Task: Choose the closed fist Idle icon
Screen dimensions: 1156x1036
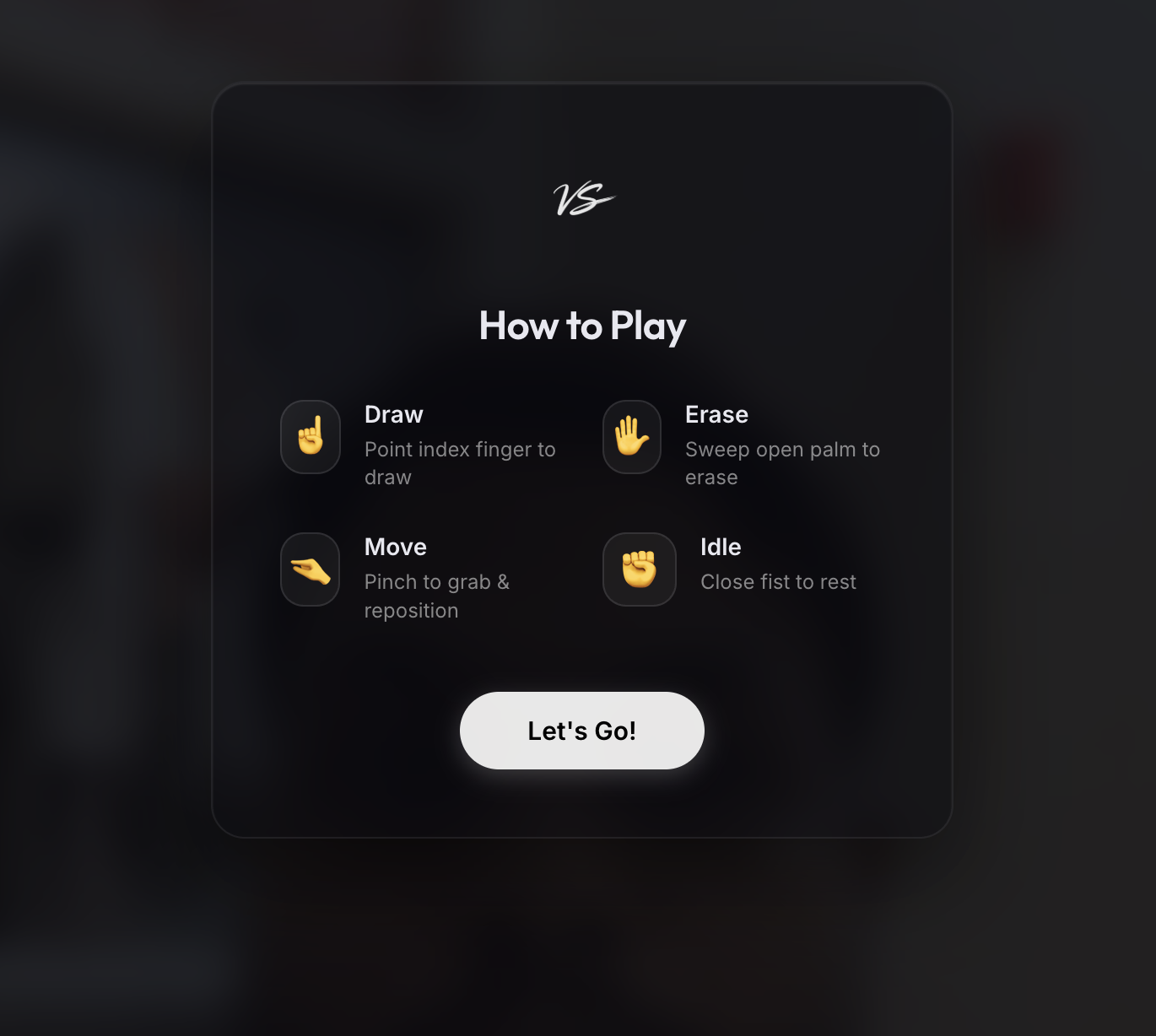Action: (640, 569)
